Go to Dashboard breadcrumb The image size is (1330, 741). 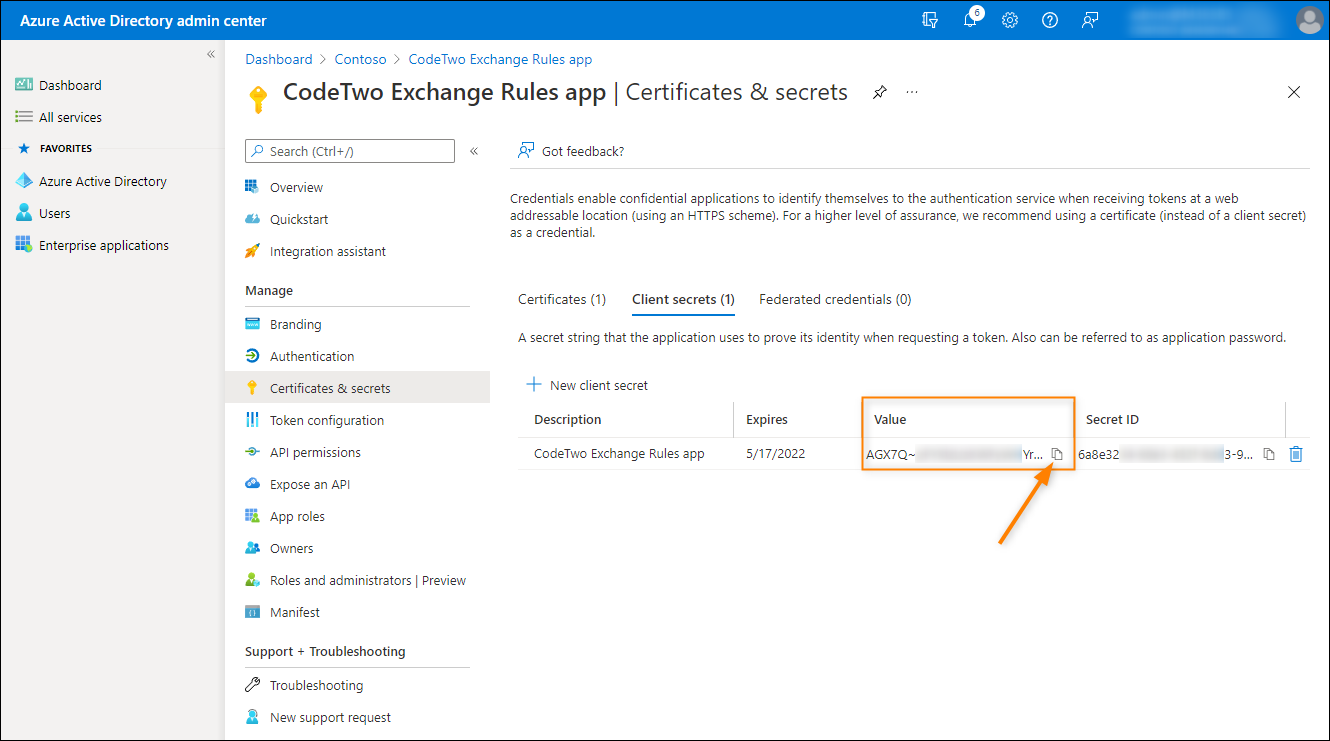[x=279, y=59]
